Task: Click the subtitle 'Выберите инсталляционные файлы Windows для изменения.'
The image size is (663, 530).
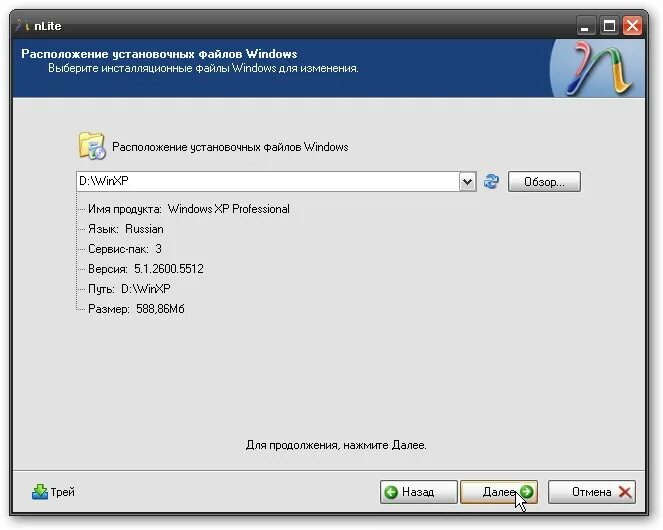Action: click(203, 68)
